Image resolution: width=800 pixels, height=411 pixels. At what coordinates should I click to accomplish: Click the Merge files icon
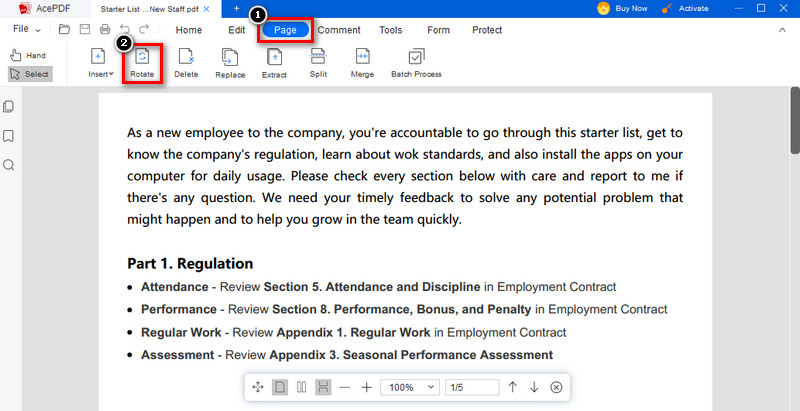click(x=362, y=62)
